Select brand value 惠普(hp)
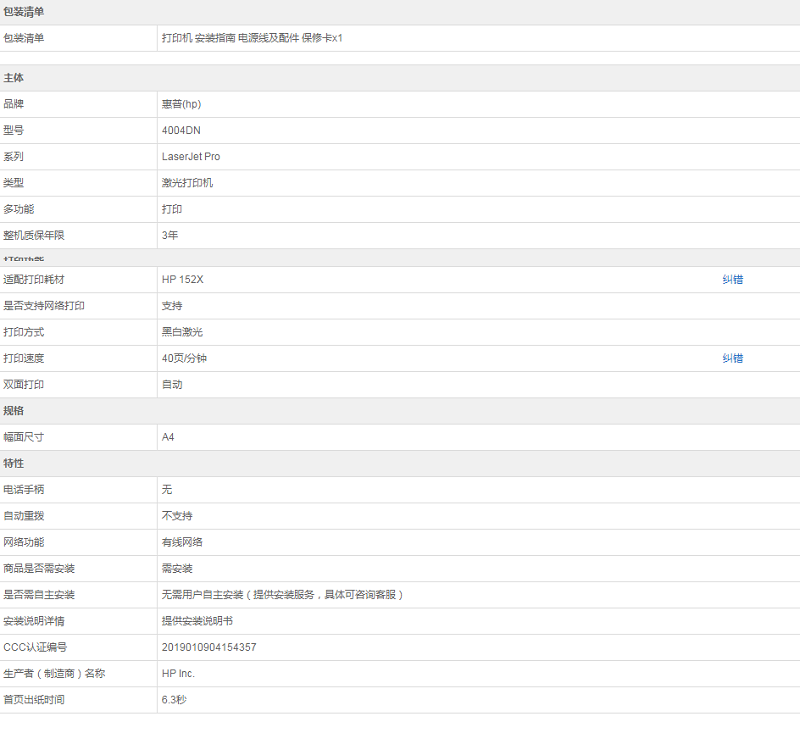The image size is (800, 741). click(181, 104)
